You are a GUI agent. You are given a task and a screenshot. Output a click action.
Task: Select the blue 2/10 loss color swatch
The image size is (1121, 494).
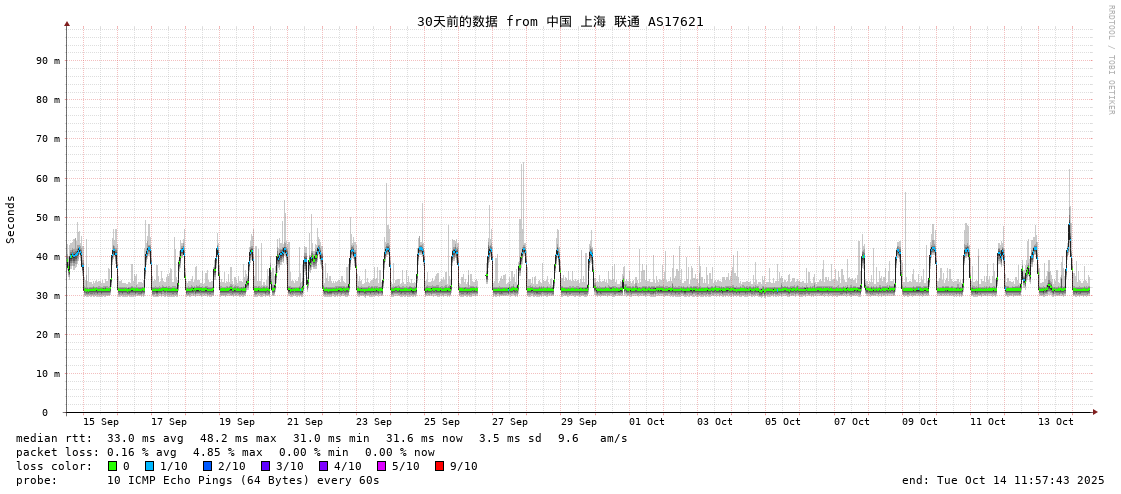207,466
